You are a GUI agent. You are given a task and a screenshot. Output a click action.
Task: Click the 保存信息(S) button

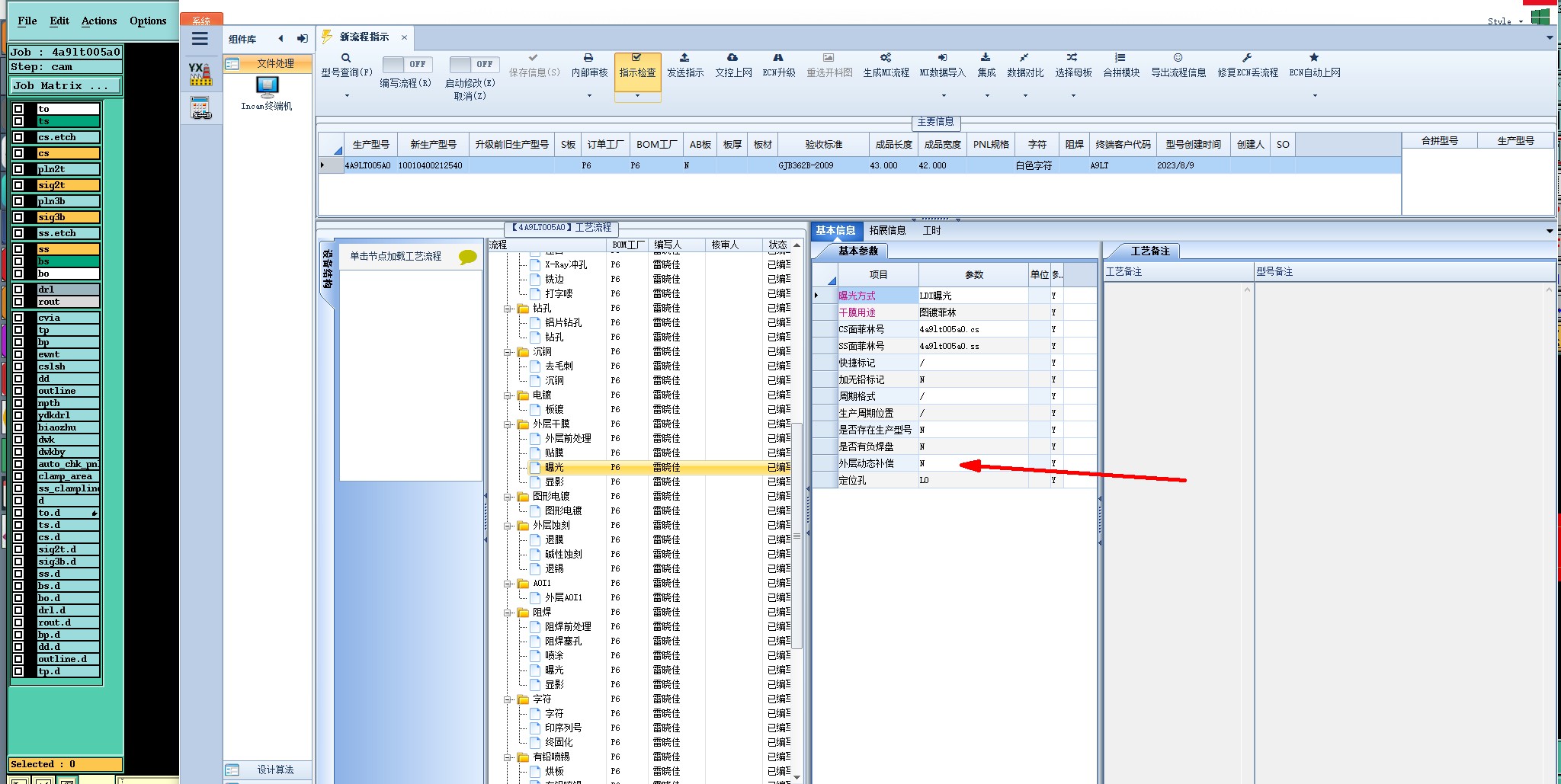click(534, 66)
